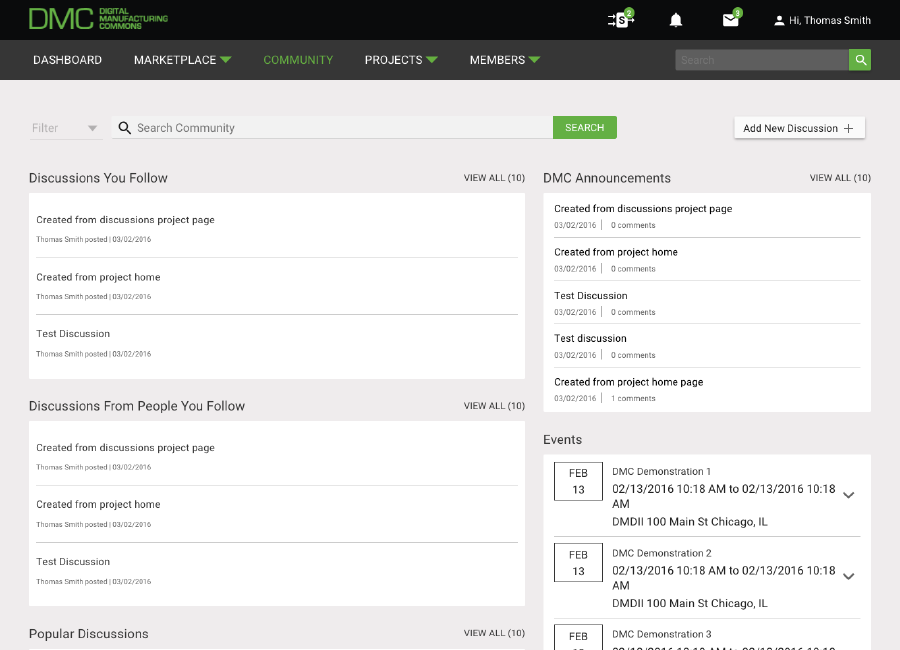Image resolution: width=900 pixels, height=650 pixels.
Task: Click the DMC Demonstration 3 event title
Action: (x=661, y=634)
